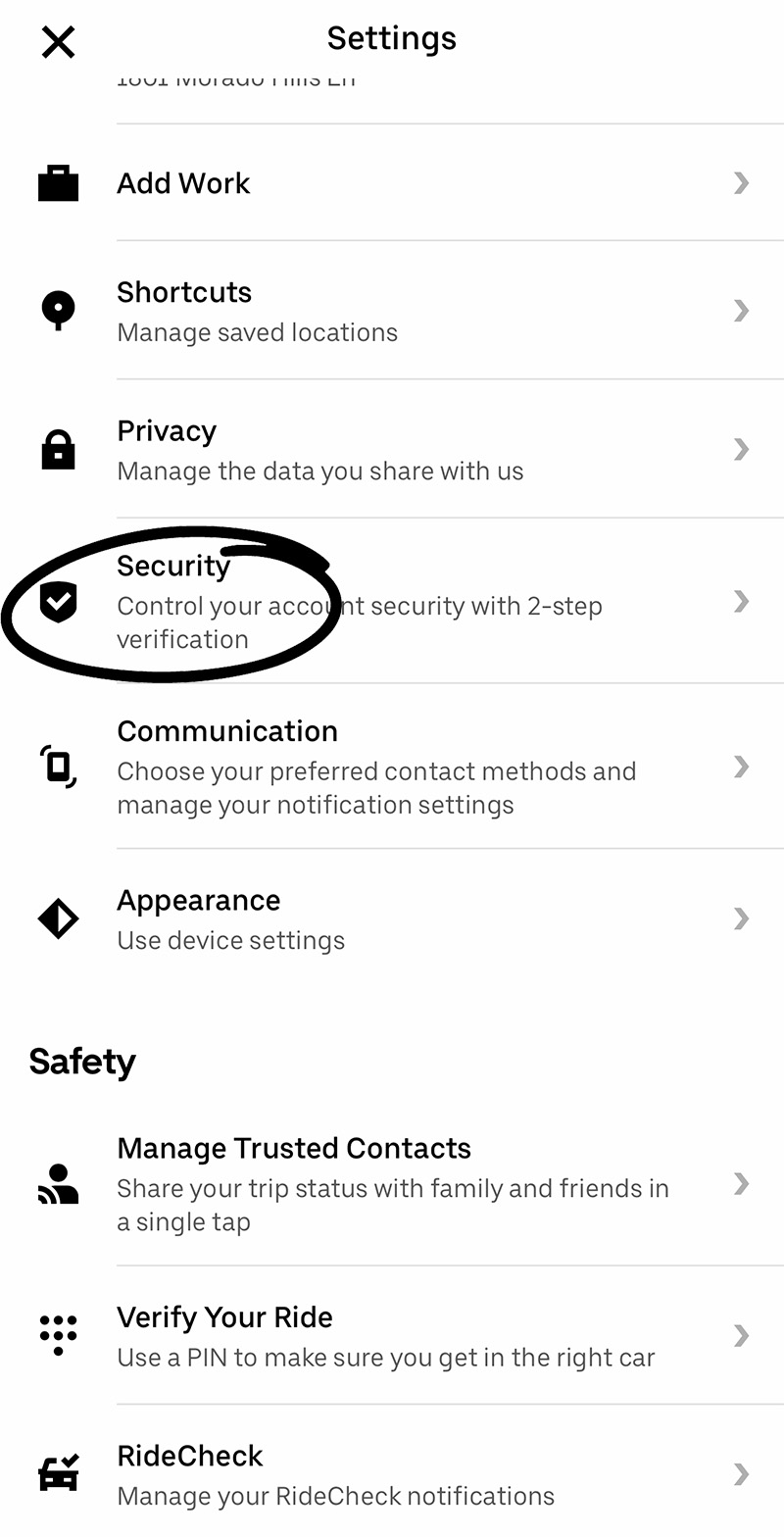Tap the Communication phone icon

[x=58, y=767]
